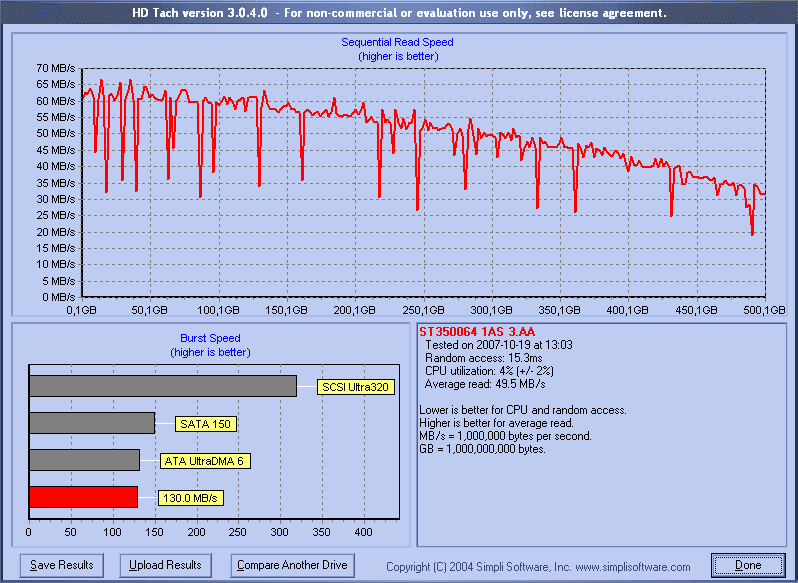Click the 0,1GB axis label

pyautogui.click(x=81, y=310)
